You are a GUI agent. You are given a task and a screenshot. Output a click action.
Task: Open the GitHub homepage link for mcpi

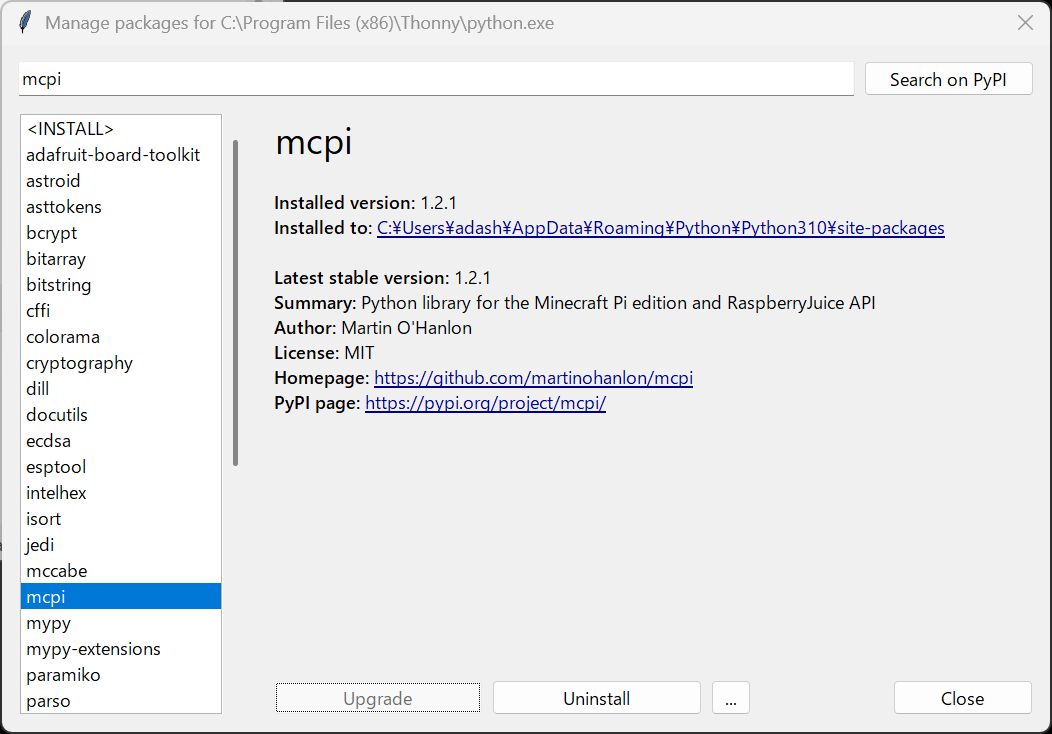pos(533,378)
